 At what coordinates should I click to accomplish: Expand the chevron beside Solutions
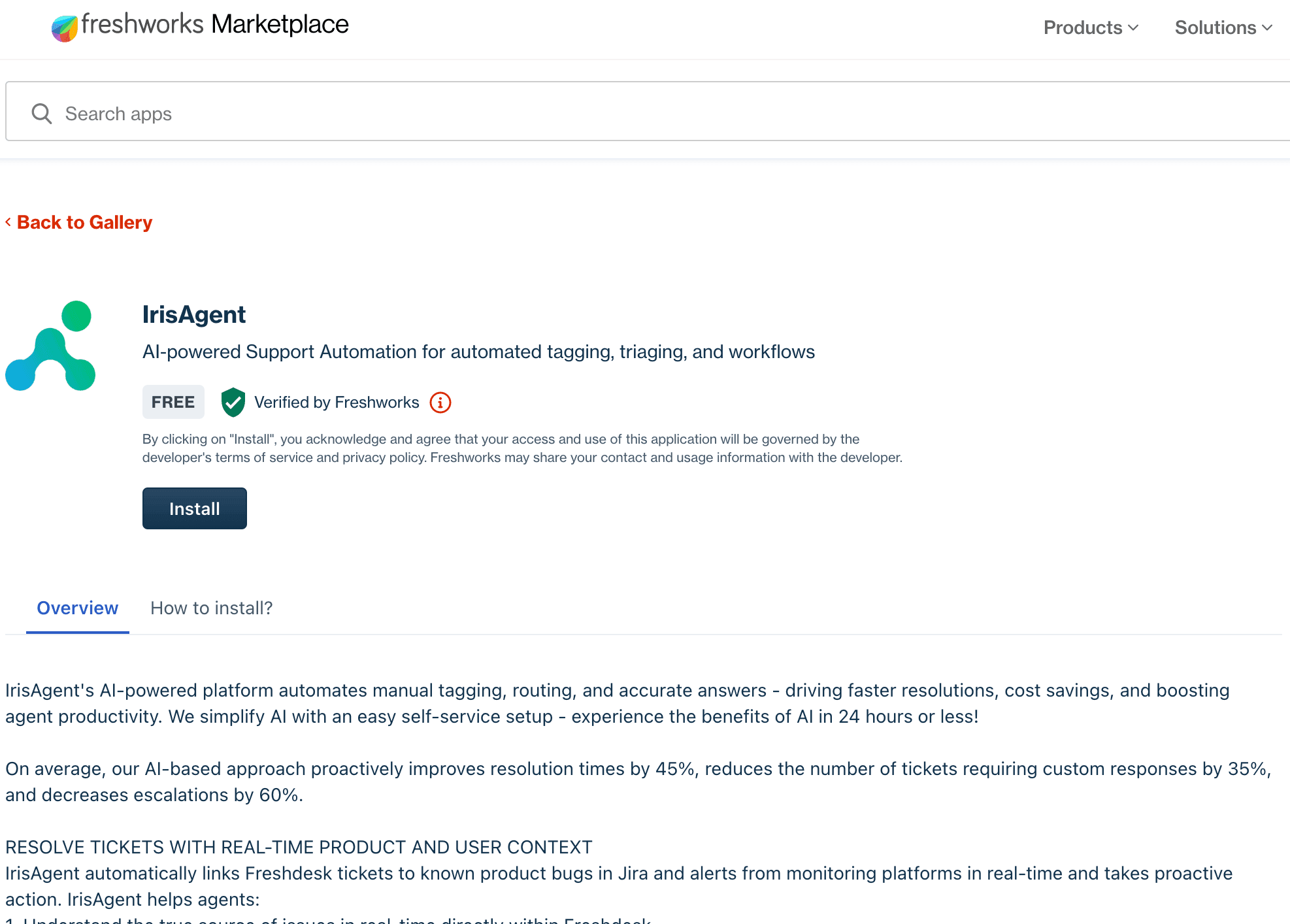tap(1266, 27)
